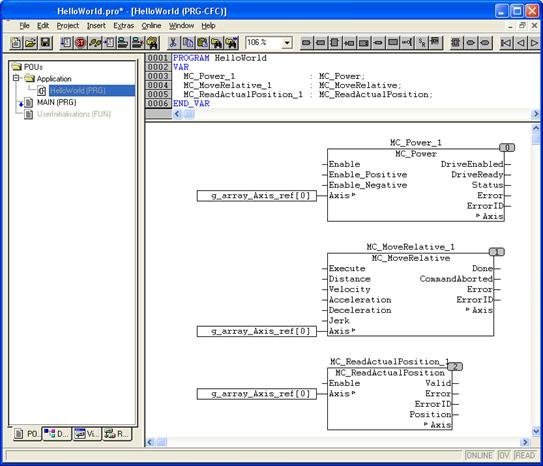Click the g_array_Axis_ref[0] input of MC_MoveRelative

coord(257,331)
